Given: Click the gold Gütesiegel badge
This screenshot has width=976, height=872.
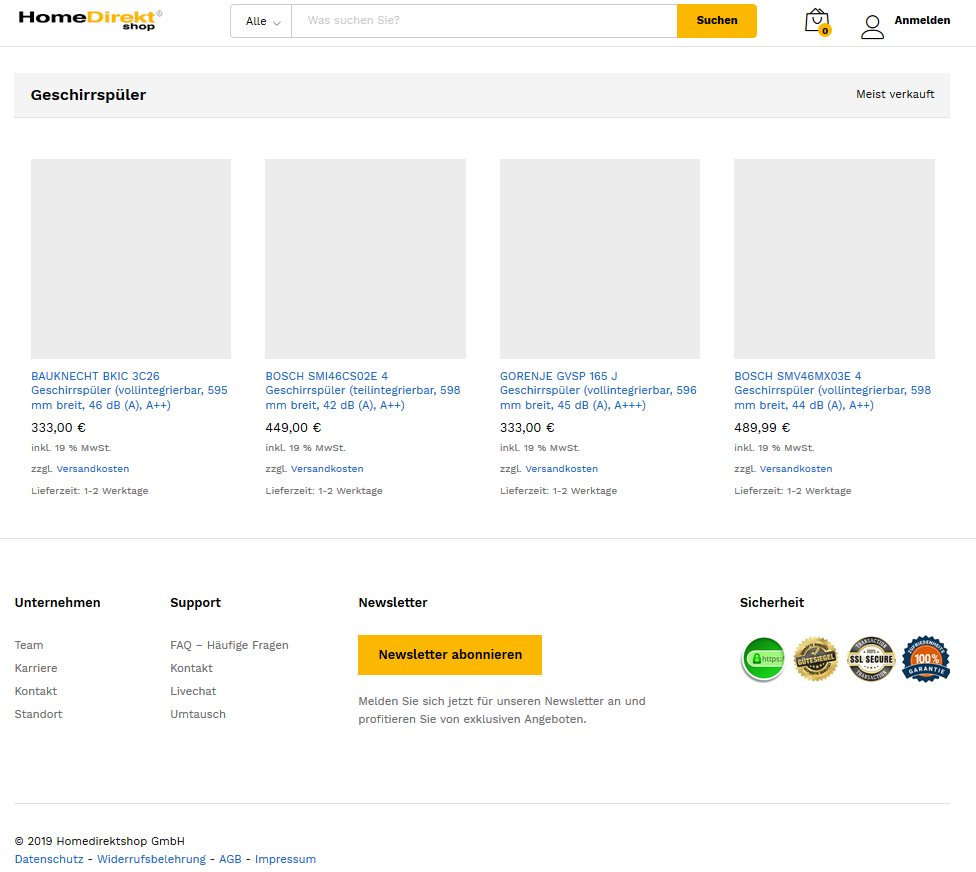Looking at the screenshot, I should click(x=816, y=659).
